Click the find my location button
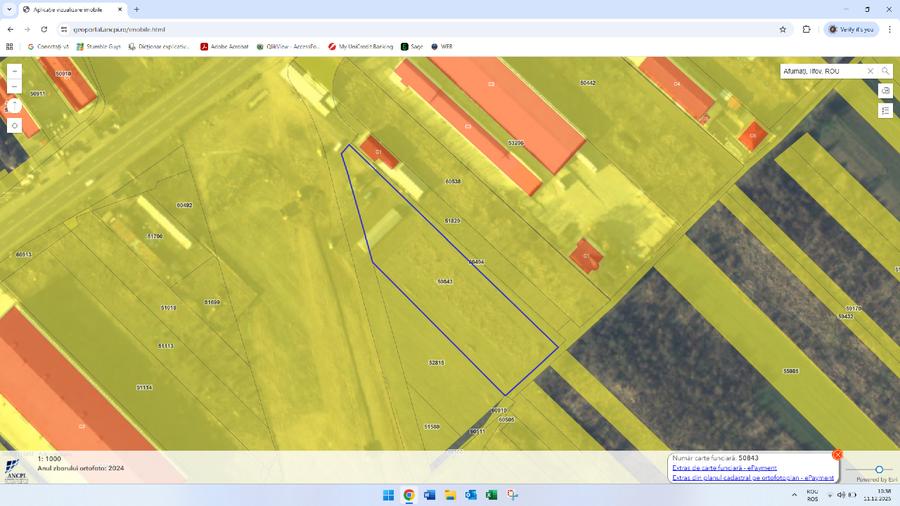Viewport: 900px width, 506px height. (x=14, y=126)
